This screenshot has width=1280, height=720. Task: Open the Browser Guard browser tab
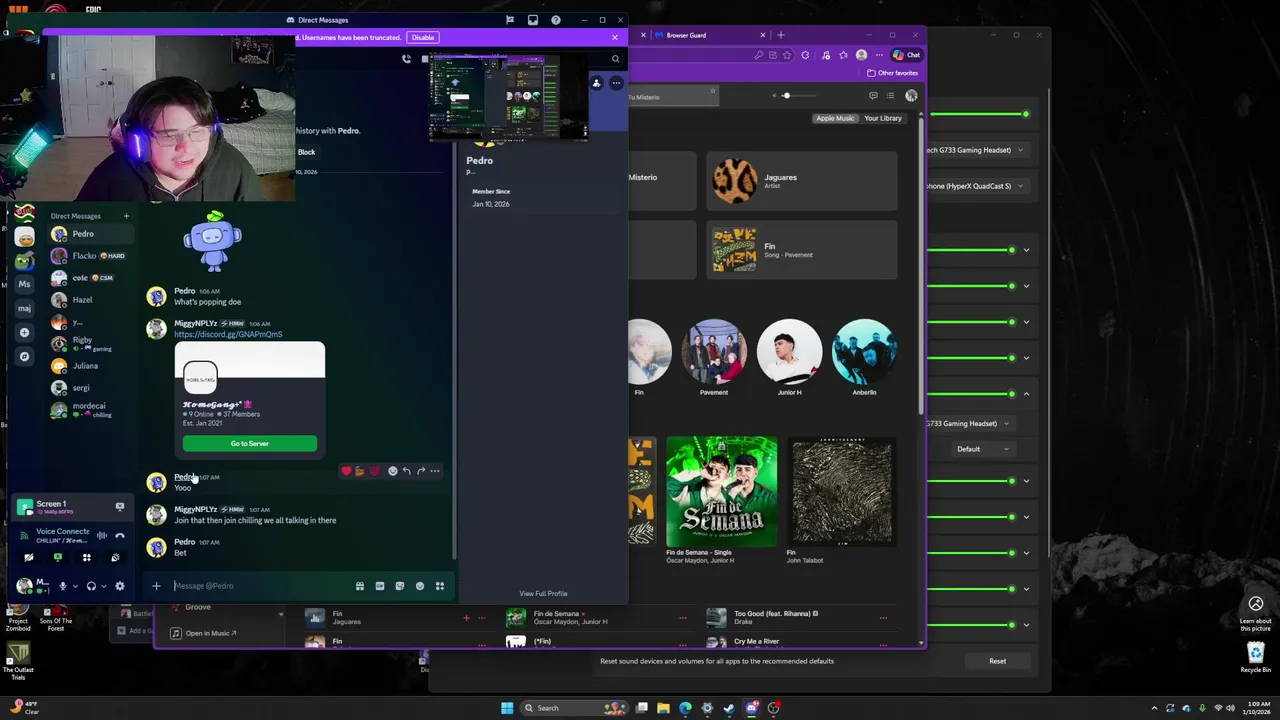point(710,35)
